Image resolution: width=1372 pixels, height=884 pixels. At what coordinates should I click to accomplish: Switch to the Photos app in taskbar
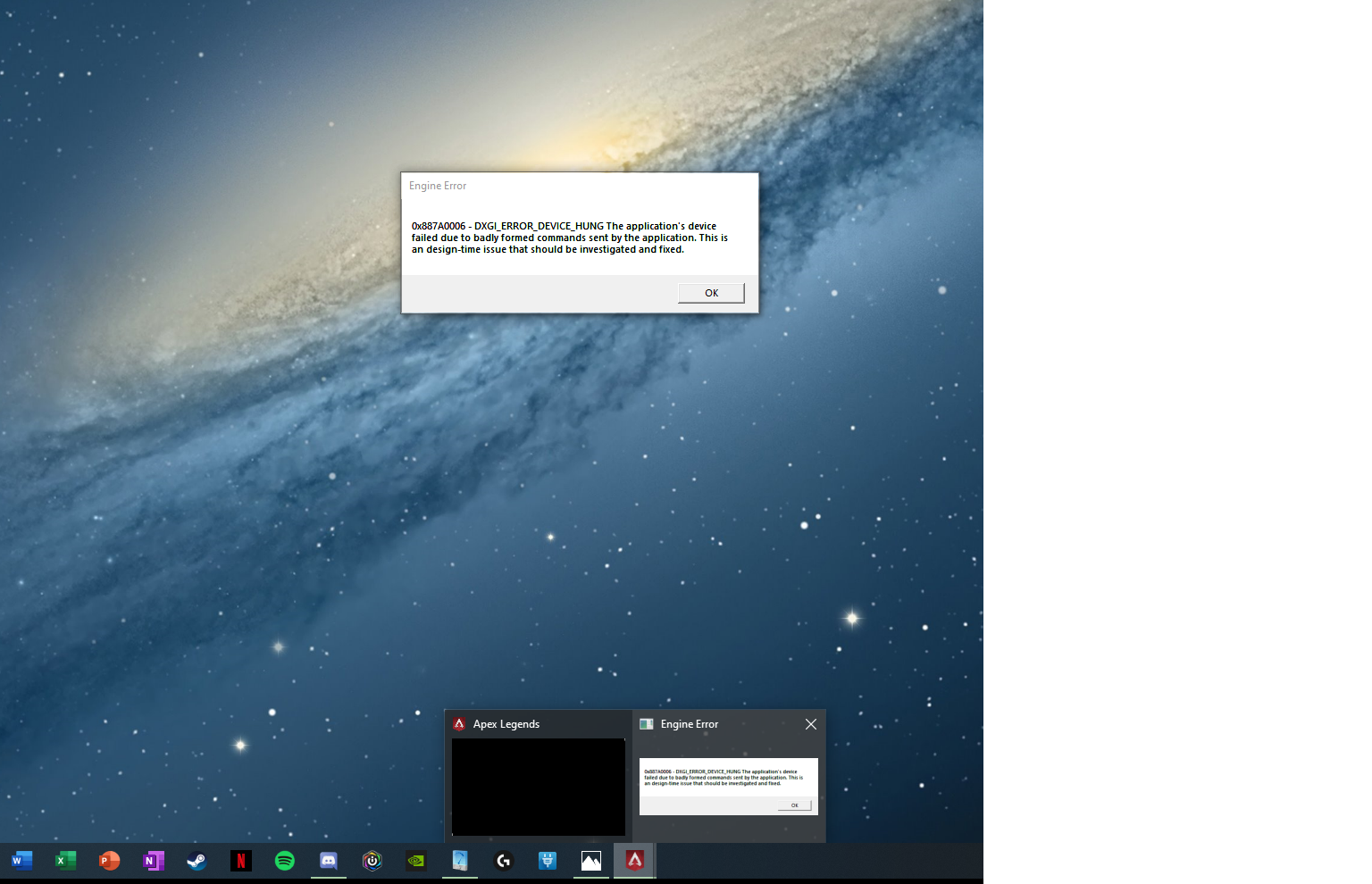pos(590,861)
